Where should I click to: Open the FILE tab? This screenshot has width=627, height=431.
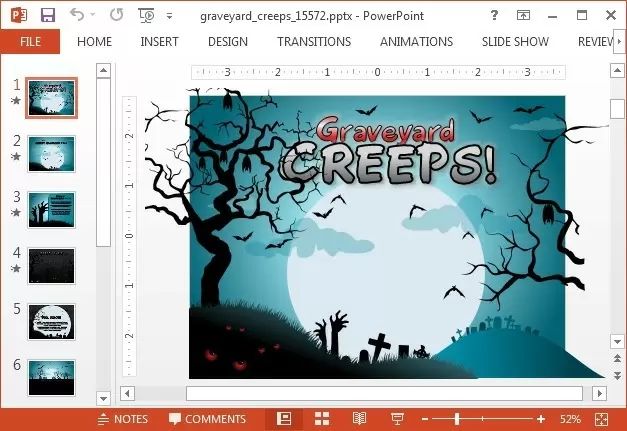point(30,42)
